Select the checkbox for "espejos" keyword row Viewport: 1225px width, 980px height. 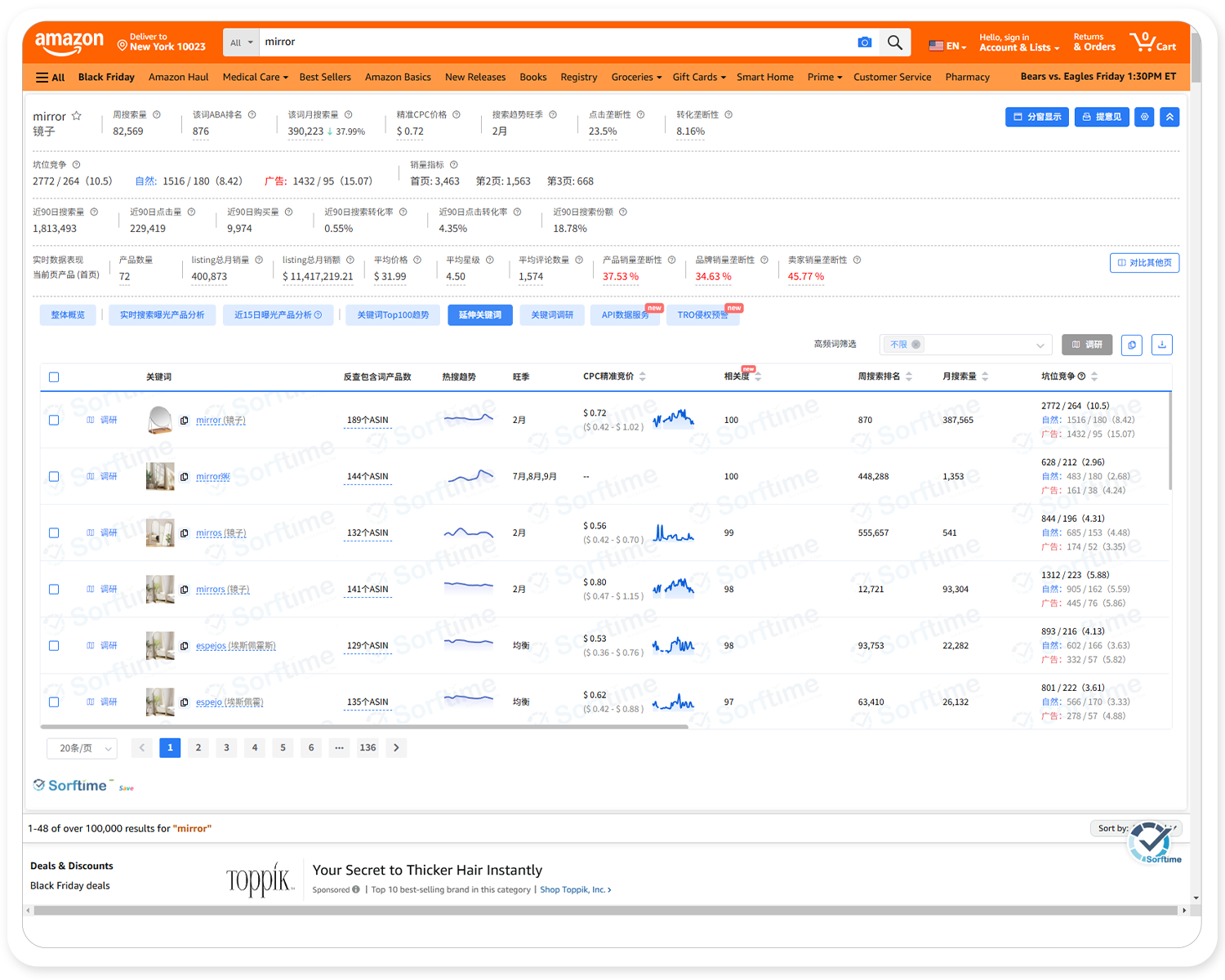tap(54, 646)
